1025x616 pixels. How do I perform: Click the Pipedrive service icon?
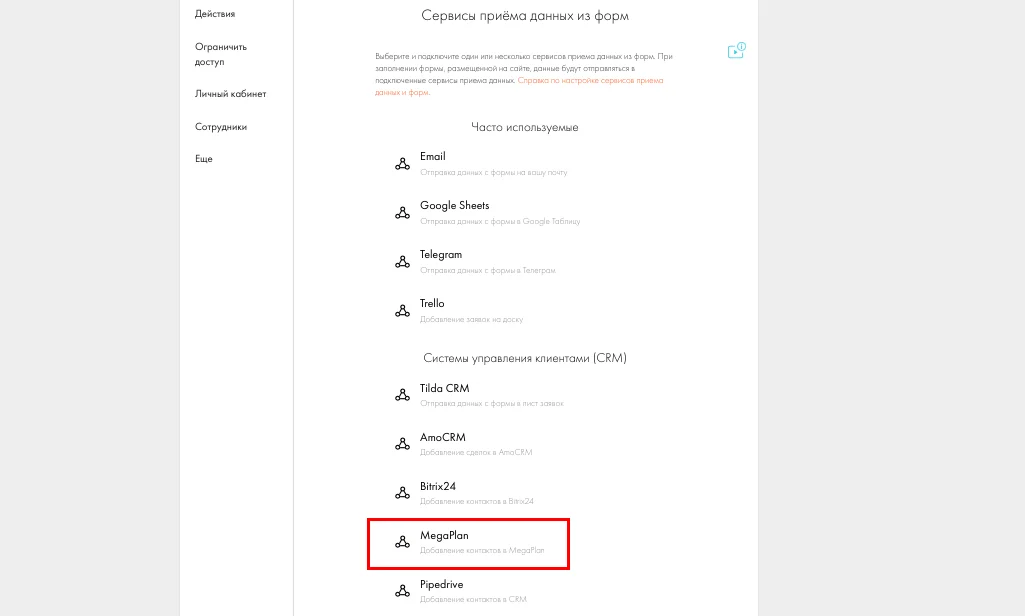click(402, 591)
